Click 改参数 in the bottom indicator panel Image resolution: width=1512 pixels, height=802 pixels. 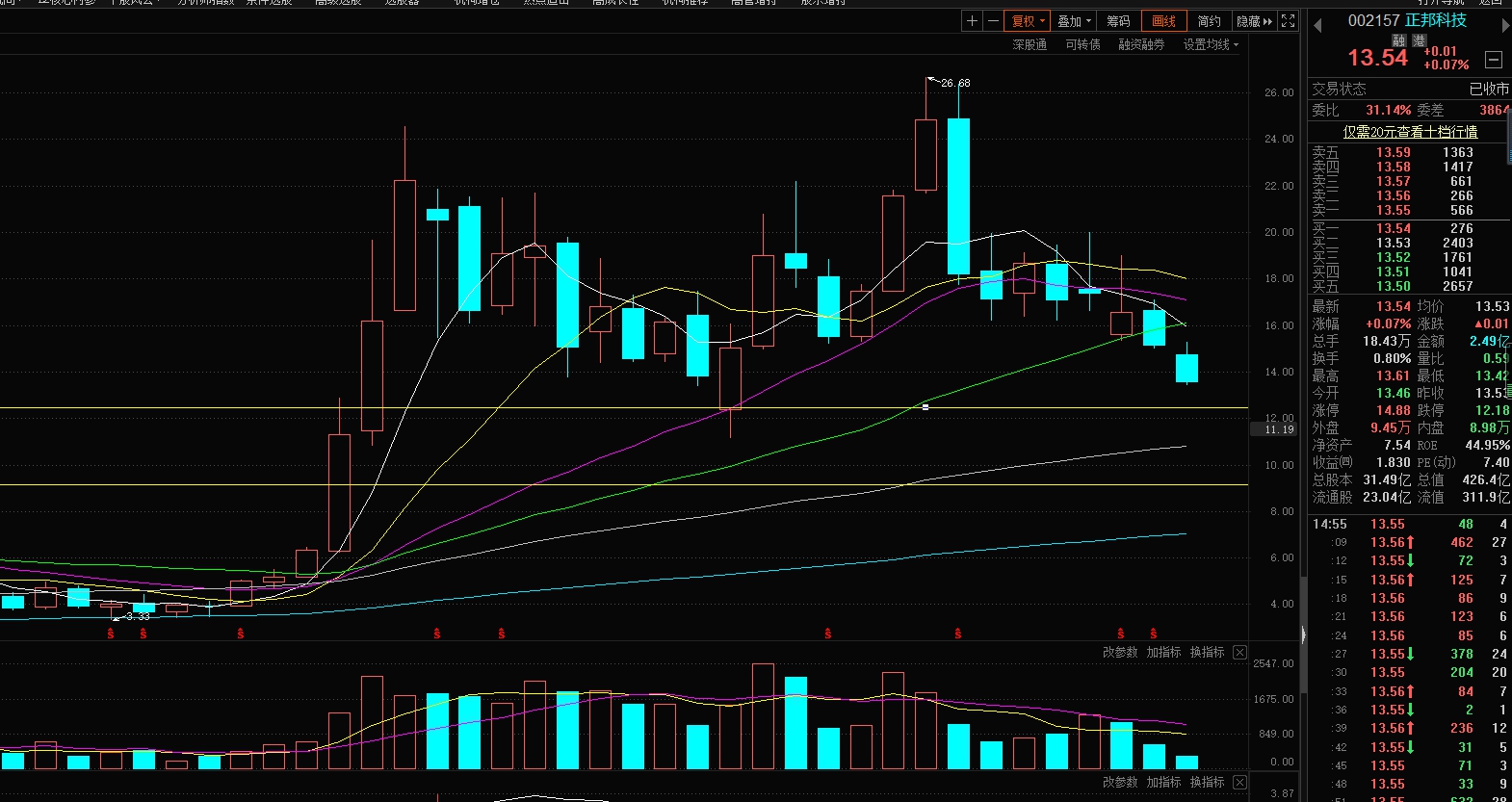[1120, 783]
